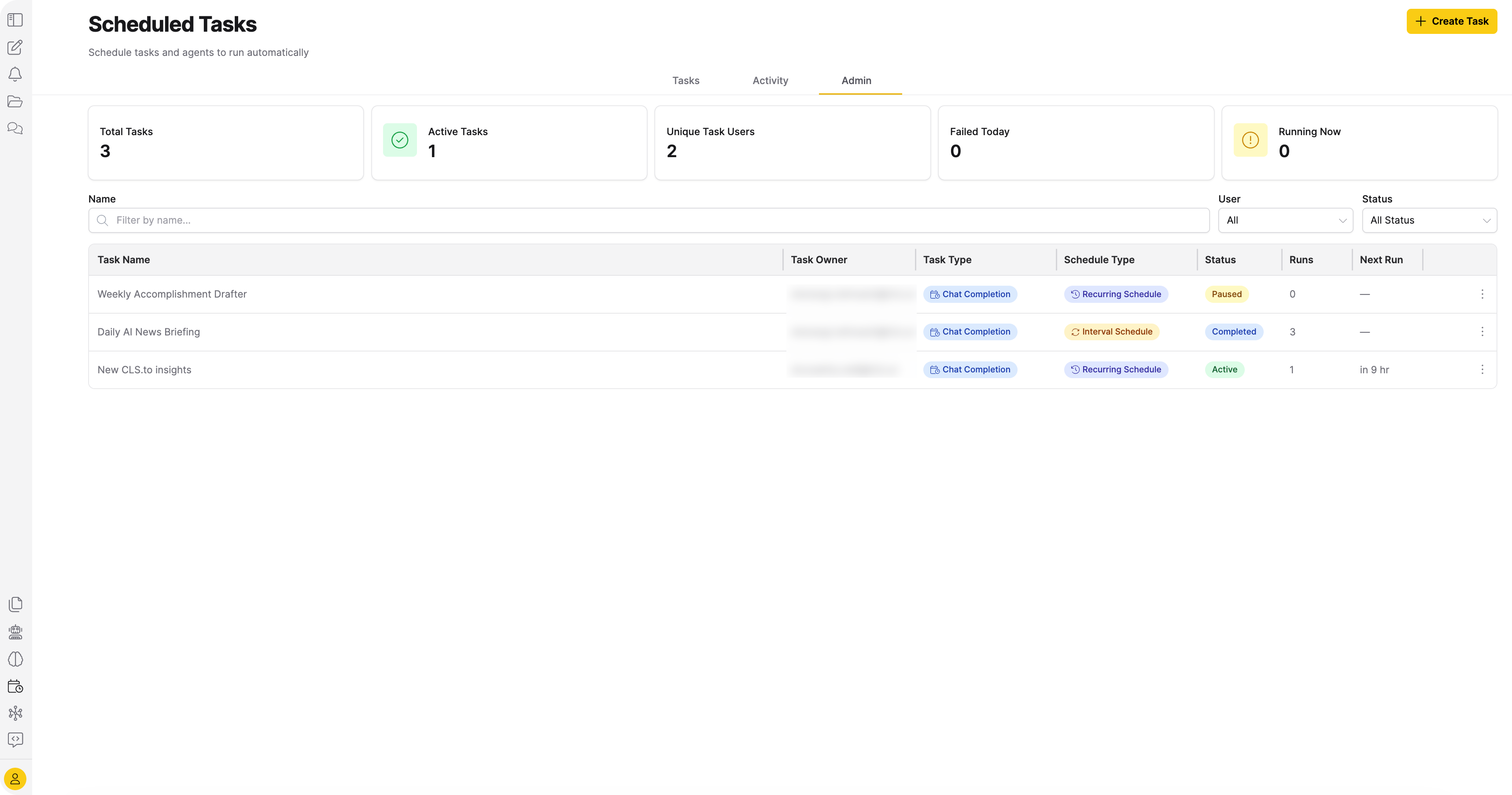This screenshot has width=1512, height=795.
Task: Select the Weekly Accomplishment Drafter task name
Action: click(172, 294)
